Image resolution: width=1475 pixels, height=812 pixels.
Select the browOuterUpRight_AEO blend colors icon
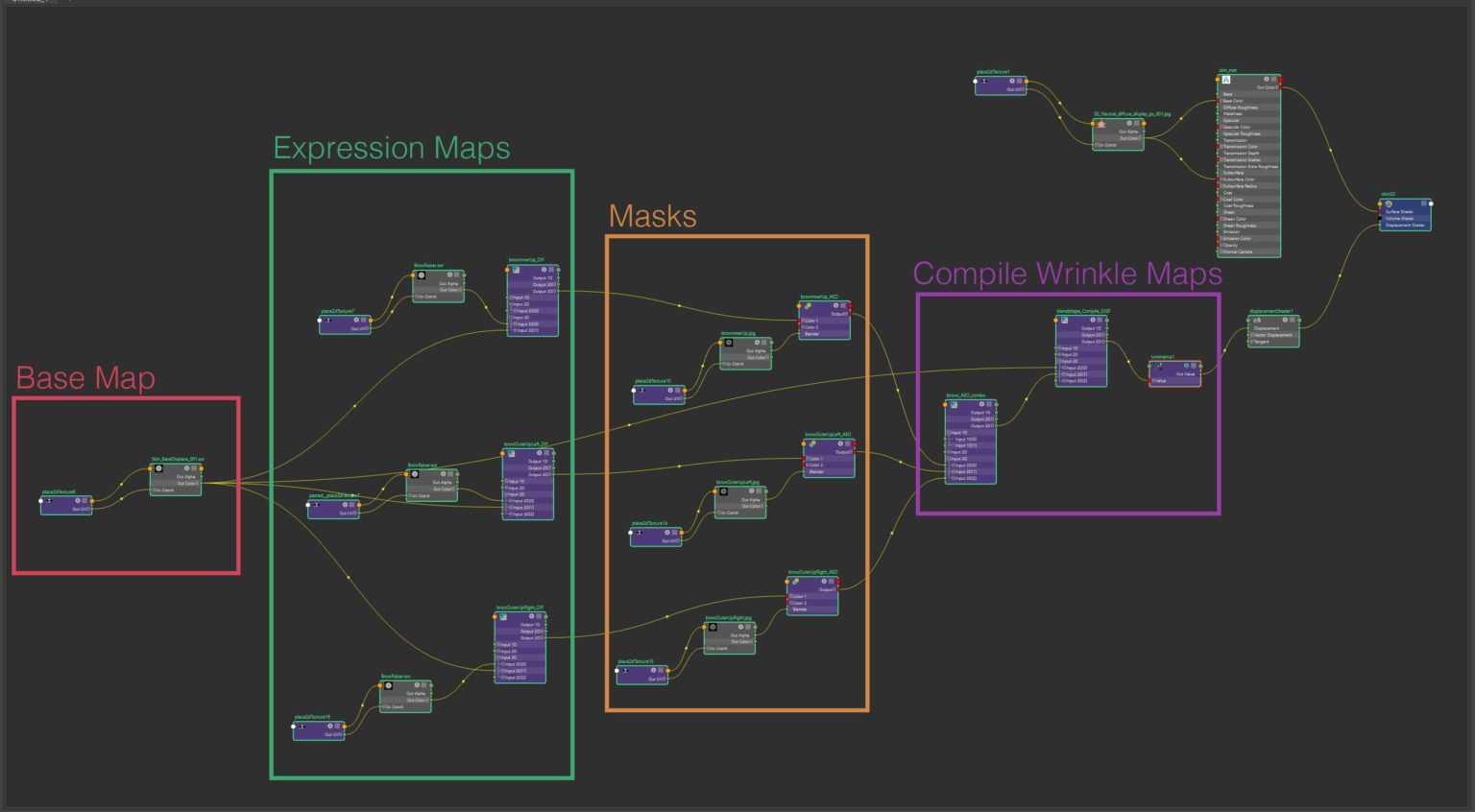pos(795,582)
